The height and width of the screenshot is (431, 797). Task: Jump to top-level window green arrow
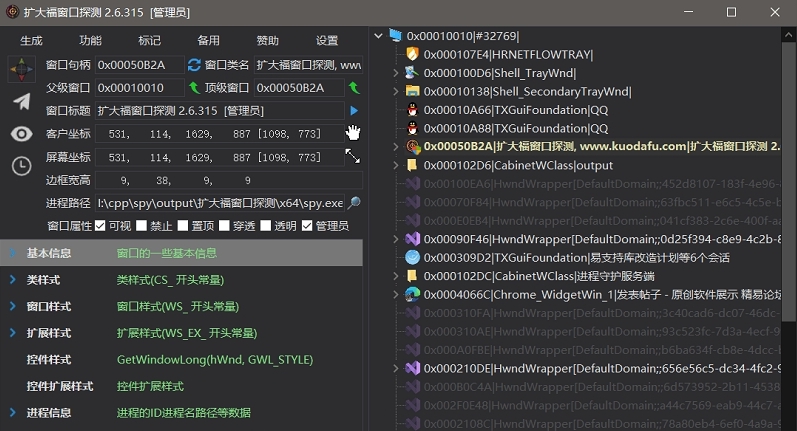point(354,88)
